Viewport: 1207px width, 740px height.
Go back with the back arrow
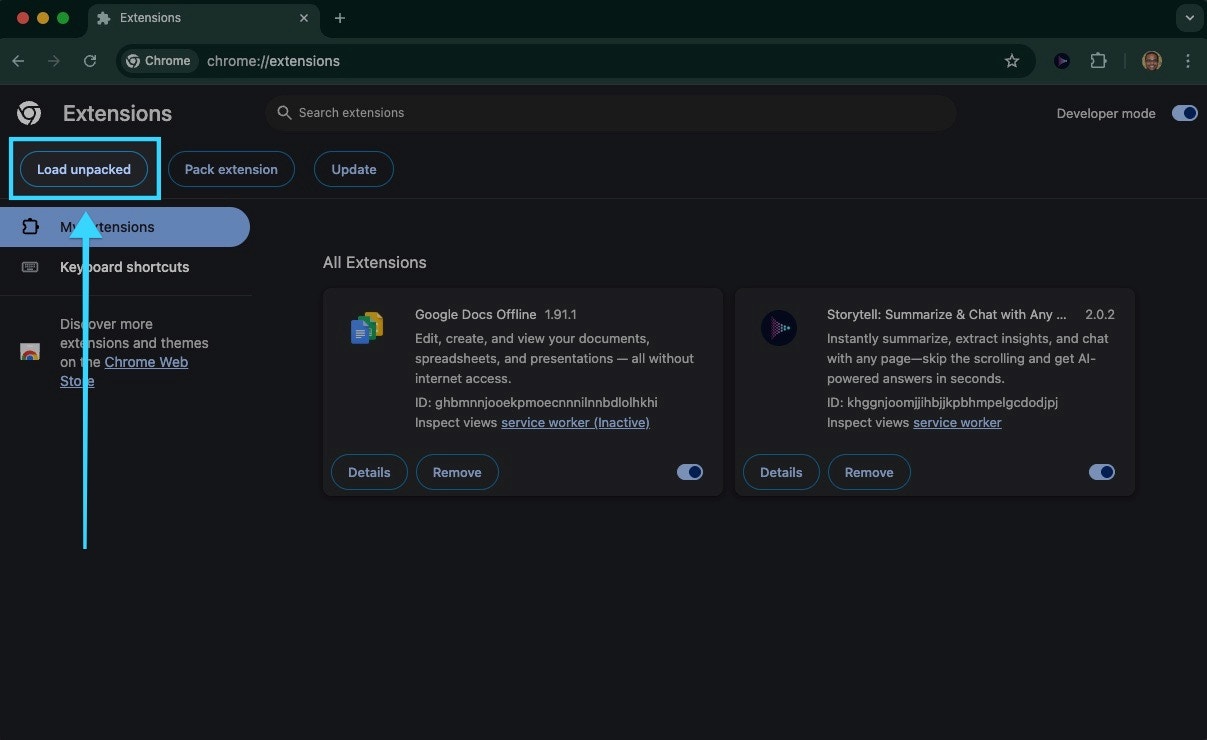pyautogui.click(x=18, y=61)
